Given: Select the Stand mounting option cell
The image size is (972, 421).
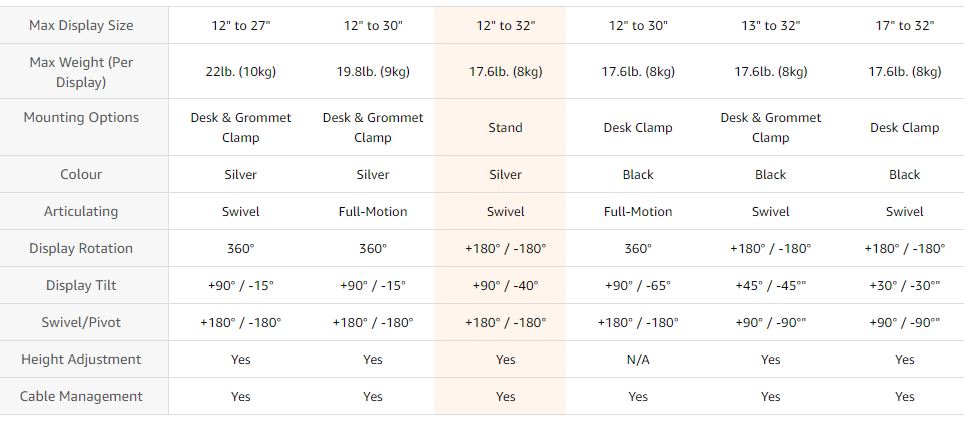Looking at the screenshot, I should (505, 127).
